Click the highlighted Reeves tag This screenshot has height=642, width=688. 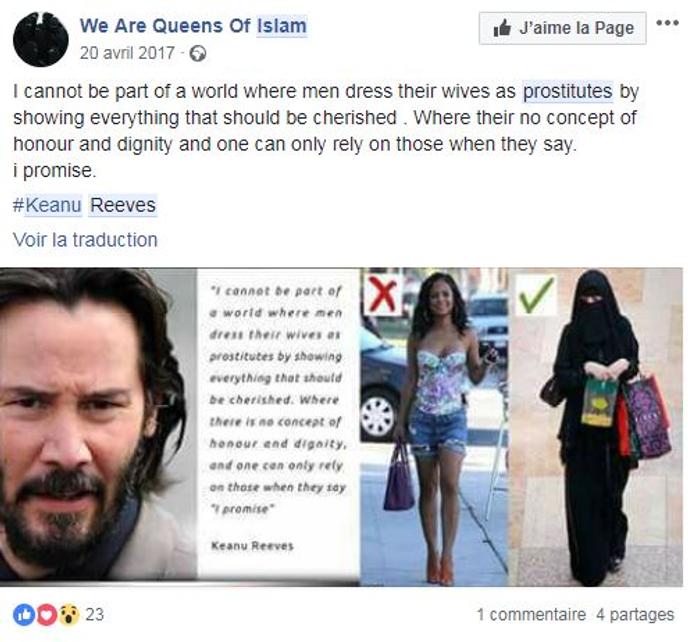(x=123, y=205)
